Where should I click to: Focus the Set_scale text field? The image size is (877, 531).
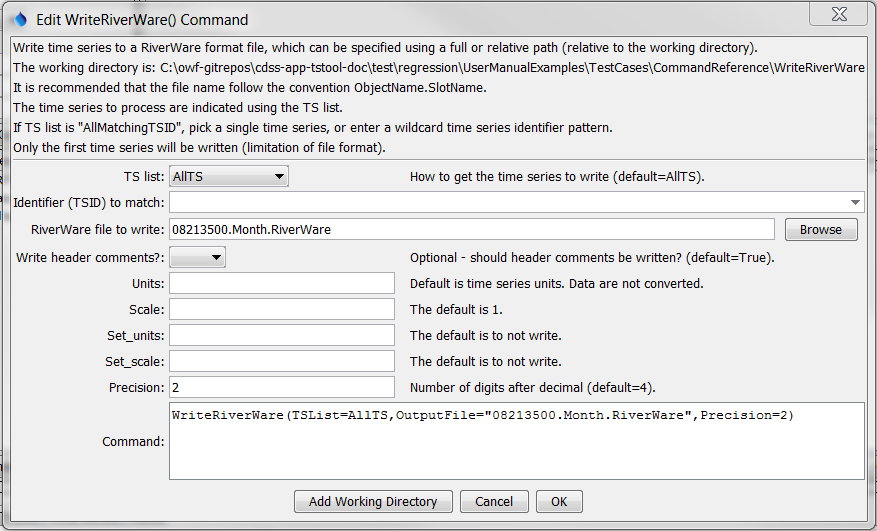282,361
